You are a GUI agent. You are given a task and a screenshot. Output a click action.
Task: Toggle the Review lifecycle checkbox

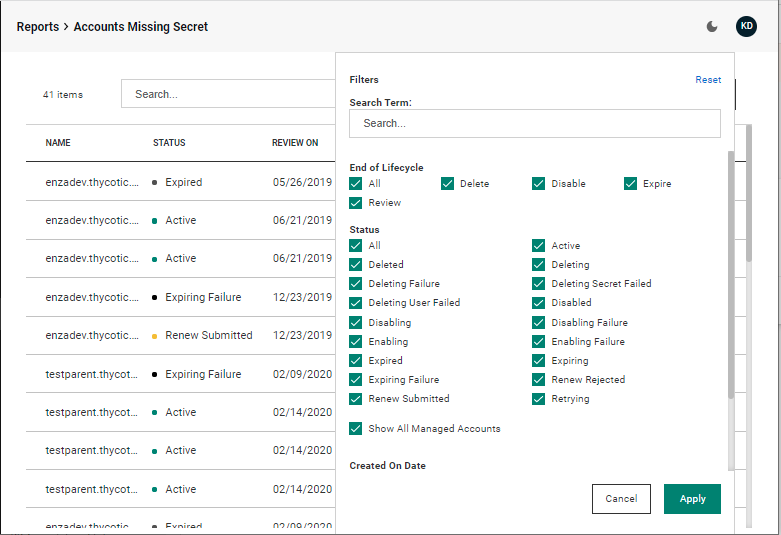click(356, 203)
